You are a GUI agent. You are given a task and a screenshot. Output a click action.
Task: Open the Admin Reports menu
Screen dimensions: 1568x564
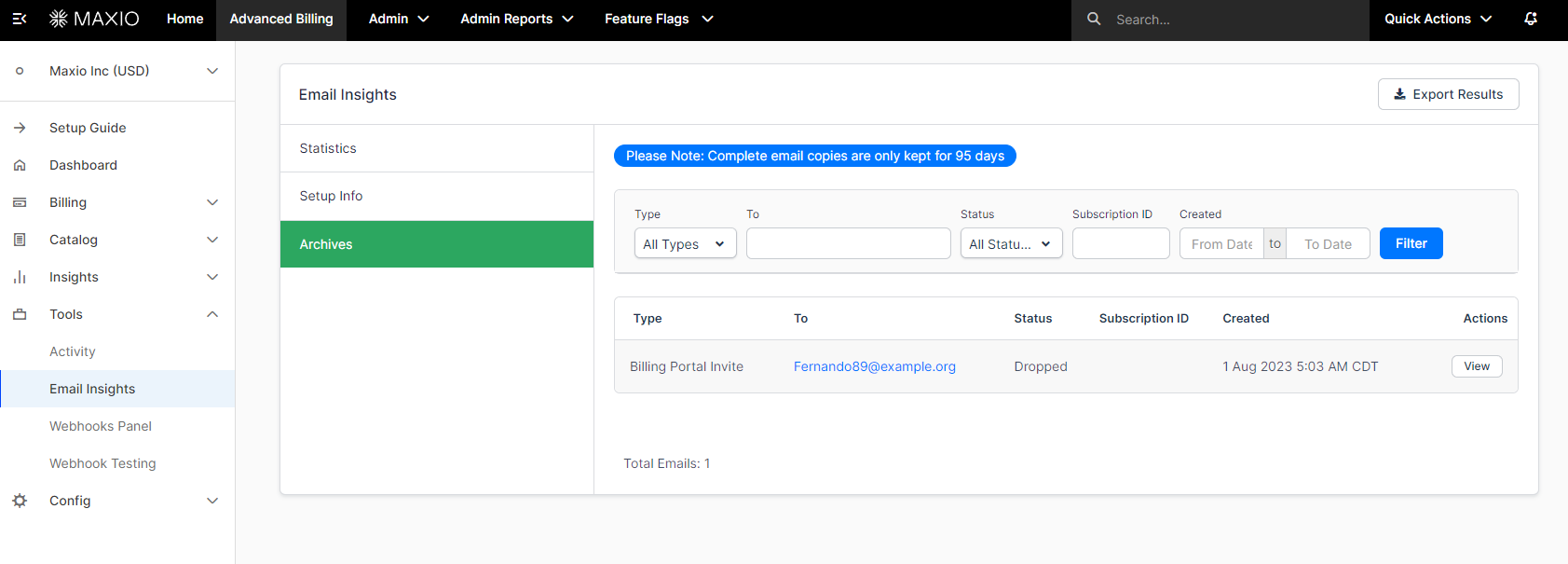[516, 19]
